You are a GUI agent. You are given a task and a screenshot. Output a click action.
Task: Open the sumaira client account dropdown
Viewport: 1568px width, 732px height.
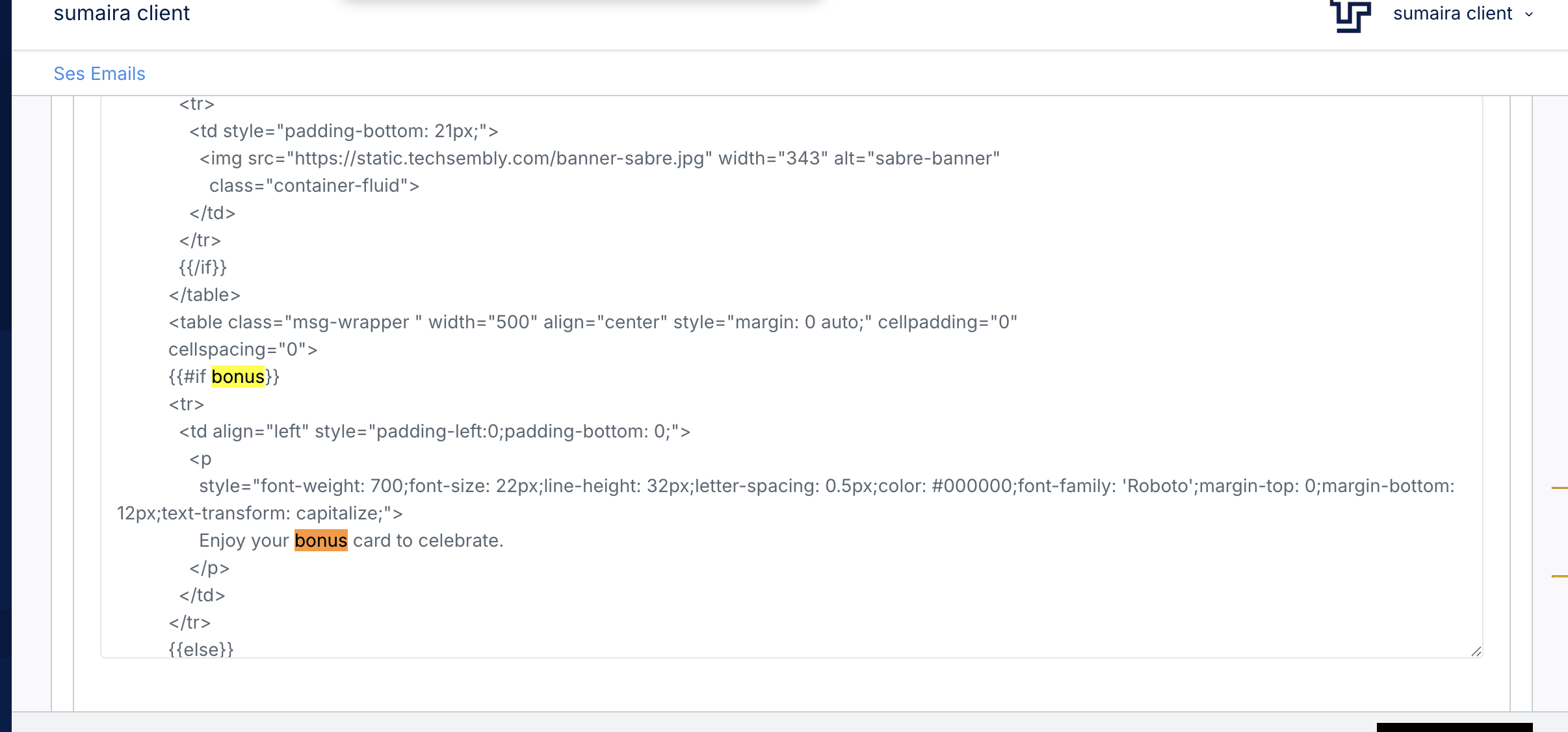[1463, 14]
